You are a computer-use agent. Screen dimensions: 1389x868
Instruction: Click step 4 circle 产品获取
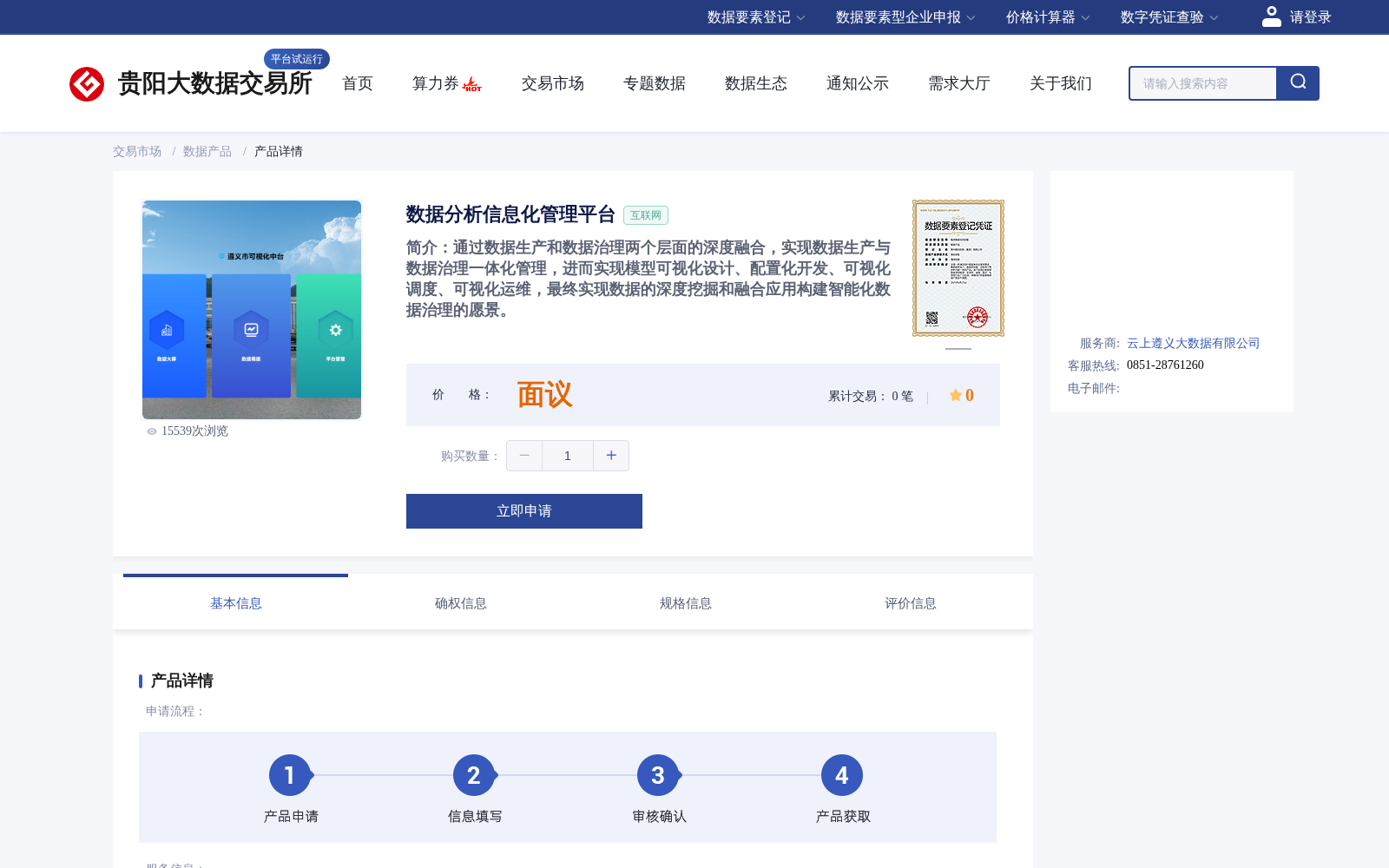842,775
